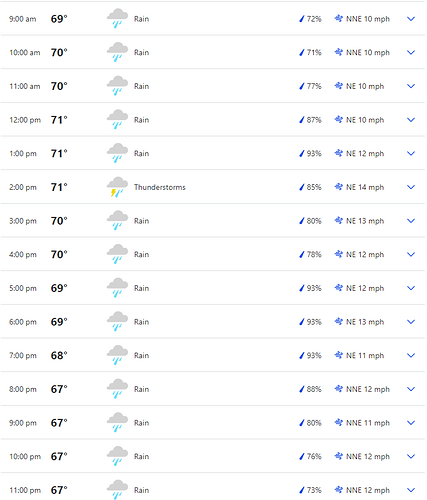
Task: Click the raindrop icon beside 76%
Action: tap(302, 456)
